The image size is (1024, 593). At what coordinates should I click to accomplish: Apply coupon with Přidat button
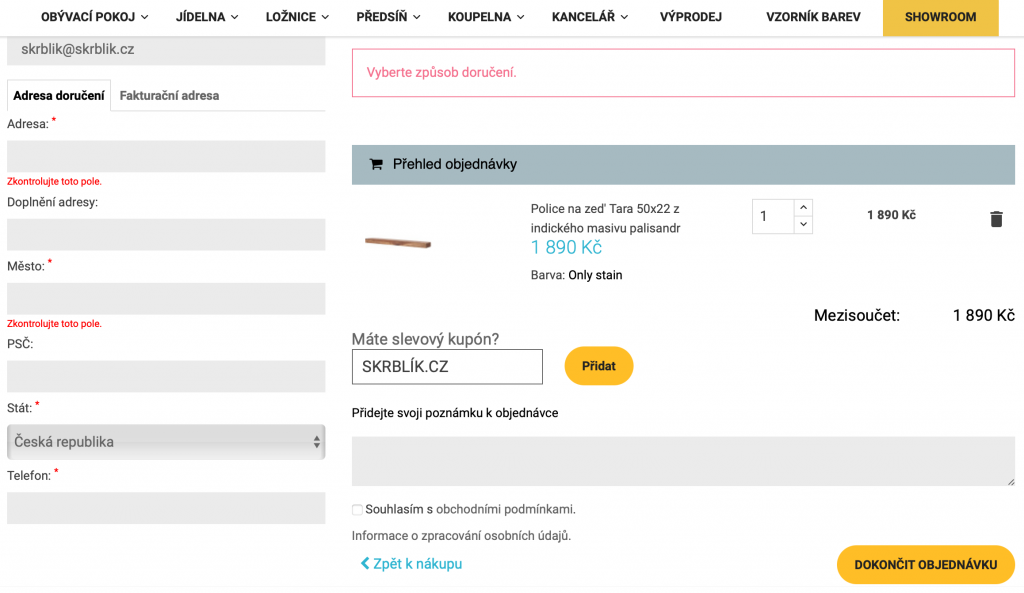tap(599, 366)
